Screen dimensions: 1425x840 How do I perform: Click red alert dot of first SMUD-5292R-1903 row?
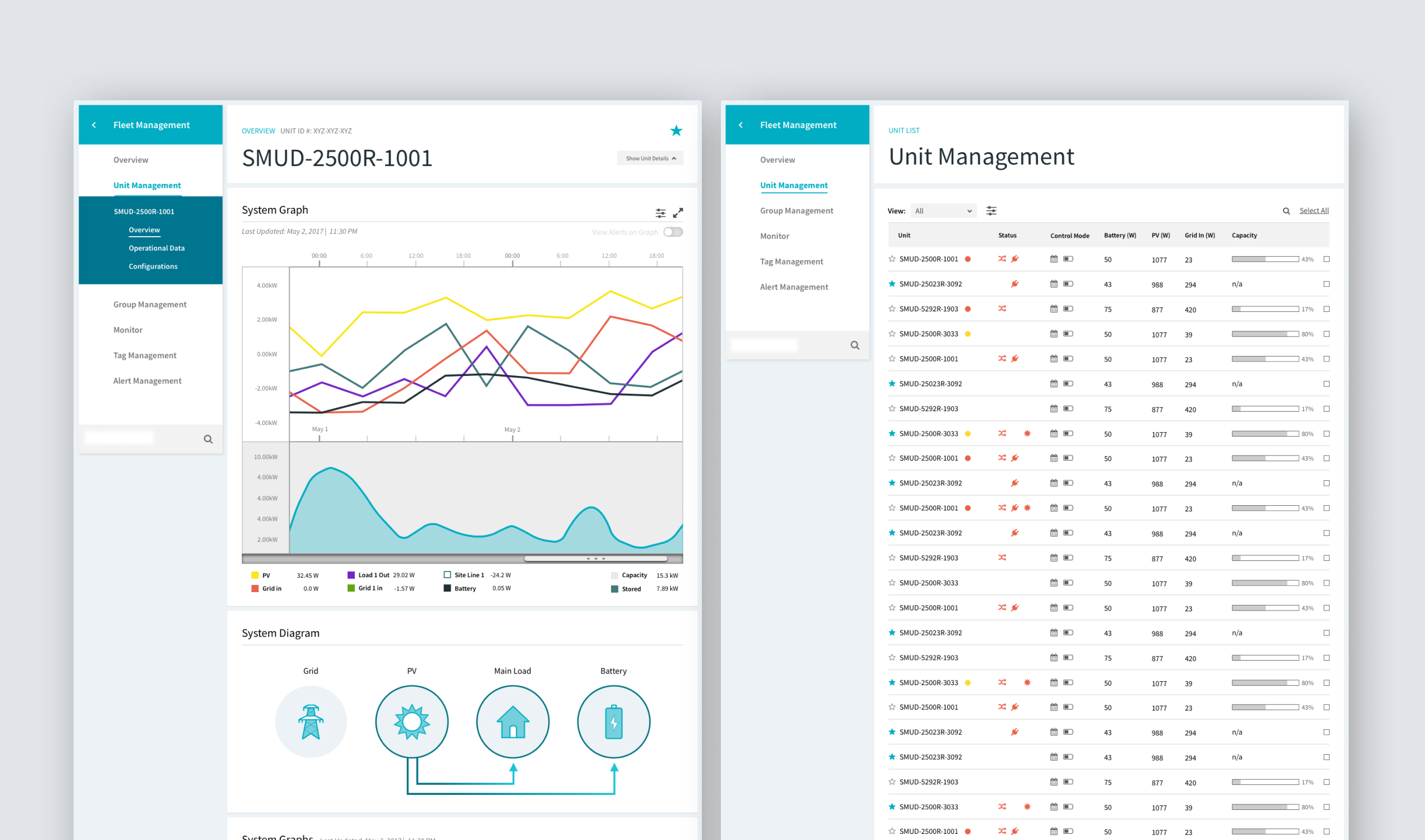(968, 309)
